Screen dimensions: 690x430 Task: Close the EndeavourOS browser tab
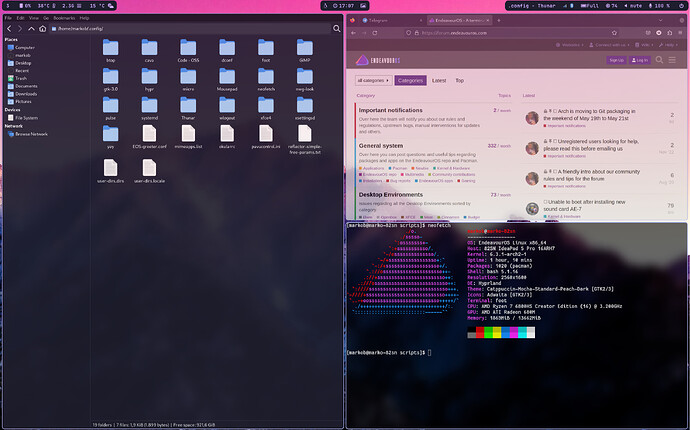488,20
